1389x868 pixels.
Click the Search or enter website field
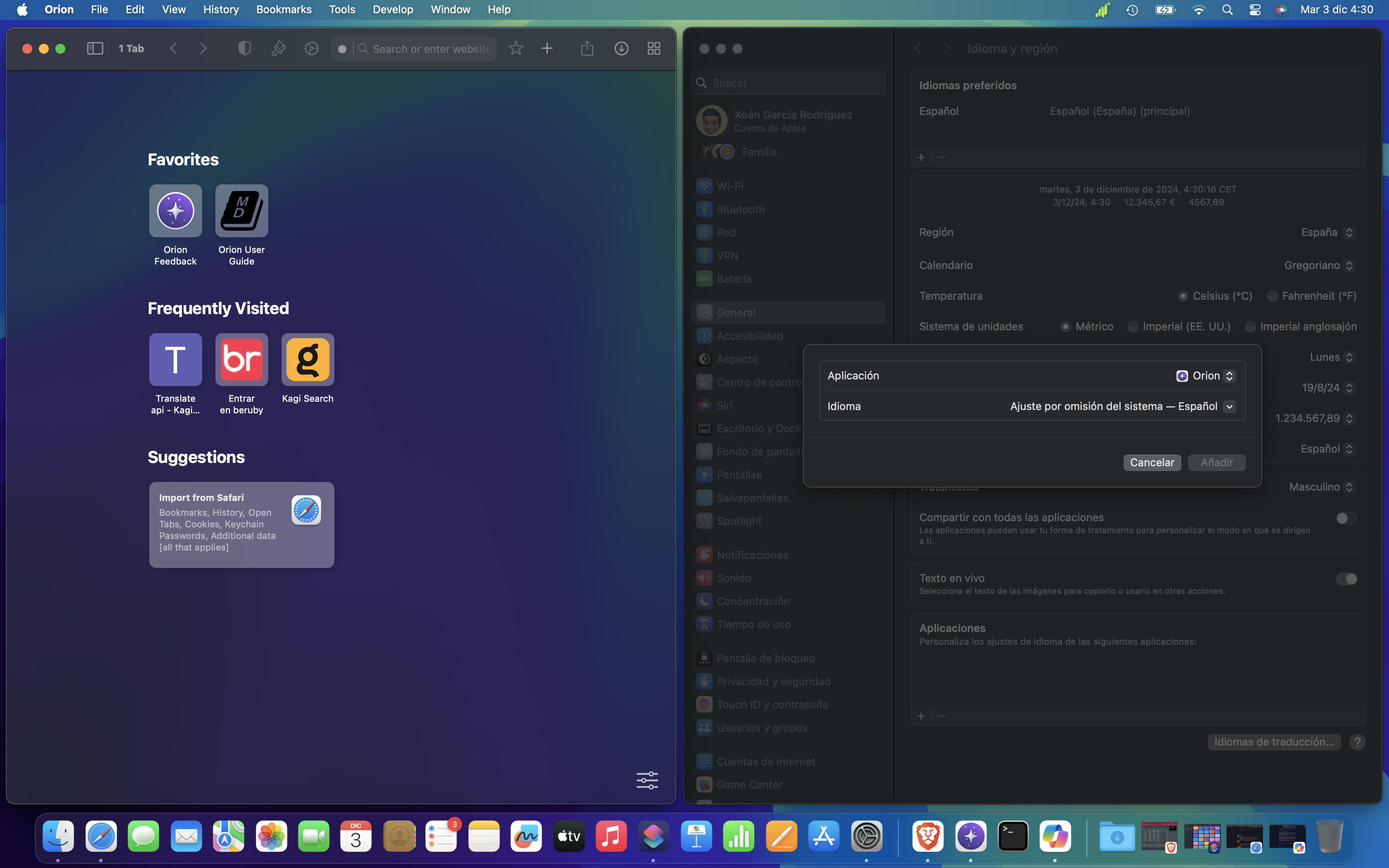coord(430,49)
